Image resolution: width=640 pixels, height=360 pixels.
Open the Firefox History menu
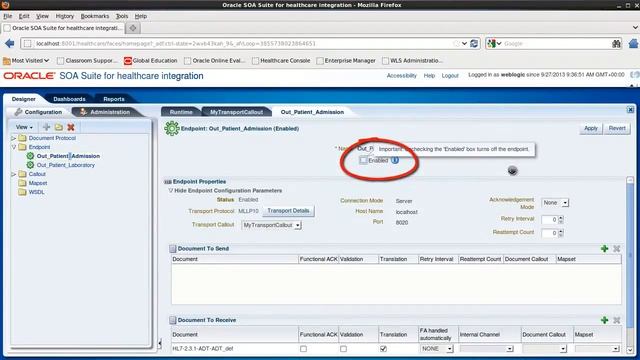coord(64,16)
